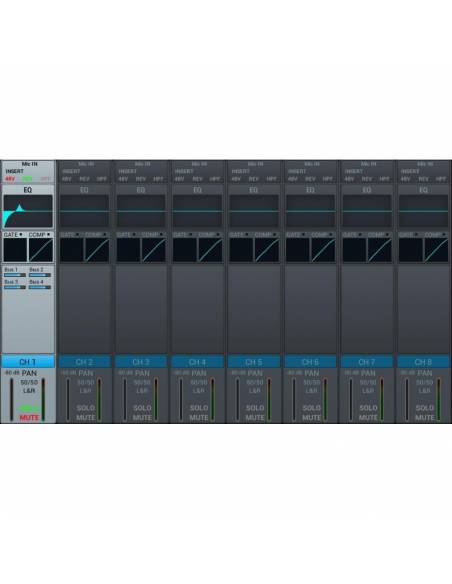
Task: Click the L&R routing on CH 2
Action: click(85, 391)
